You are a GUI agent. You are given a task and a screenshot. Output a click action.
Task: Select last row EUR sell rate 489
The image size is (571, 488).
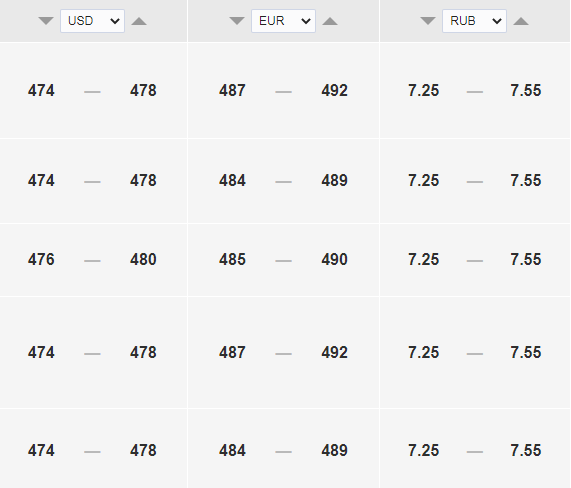[335, 450]
